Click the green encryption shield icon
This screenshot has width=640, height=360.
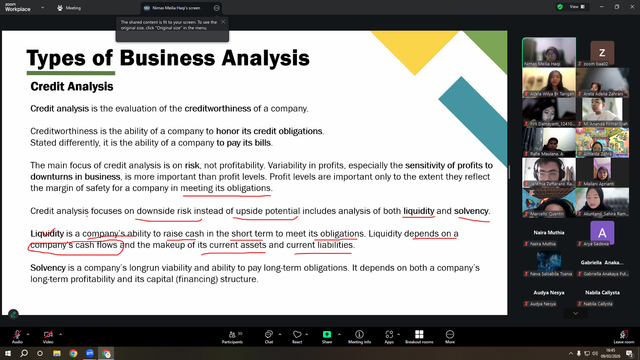(560, 7)
